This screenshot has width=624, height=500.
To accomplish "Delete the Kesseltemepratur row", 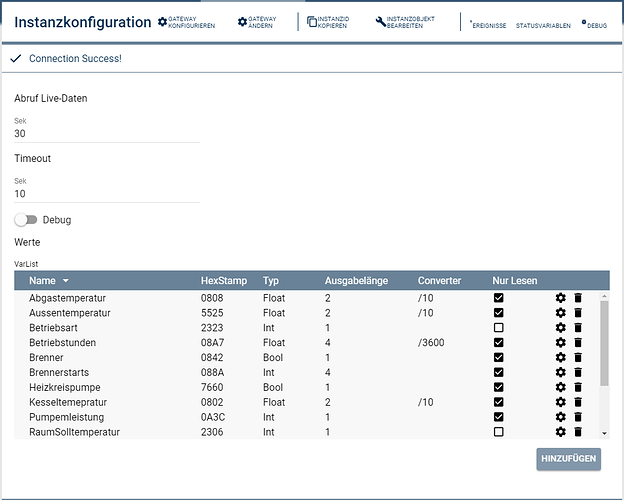I will click(x=578, y=402).
